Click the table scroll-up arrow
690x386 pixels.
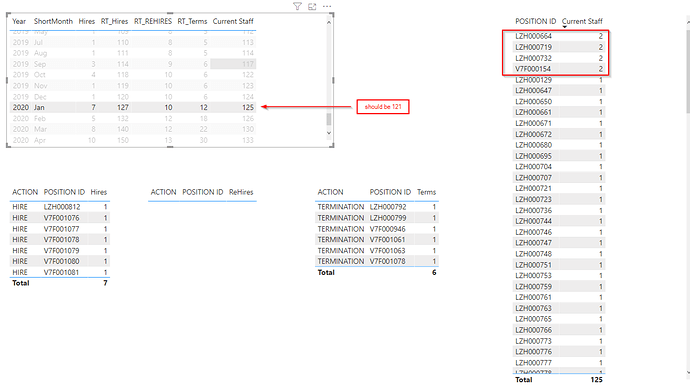(329, 22)
